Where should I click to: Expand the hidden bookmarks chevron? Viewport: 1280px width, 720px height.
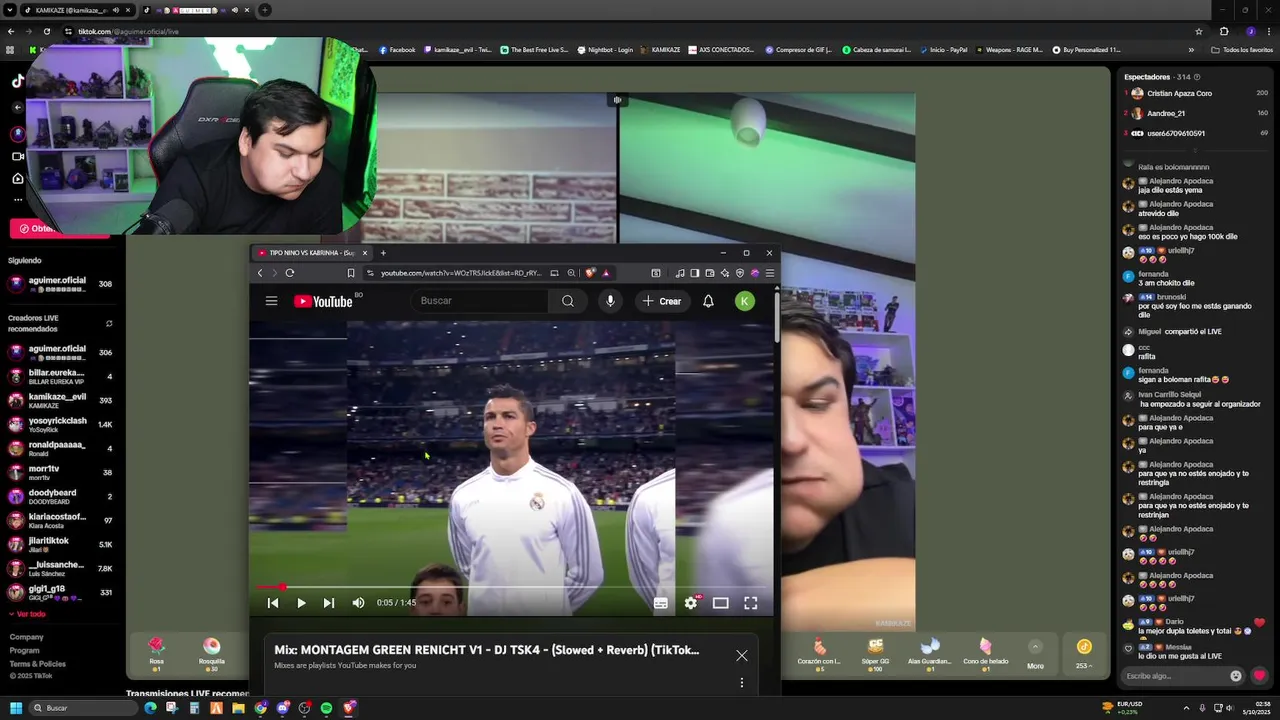point(1191,49)
